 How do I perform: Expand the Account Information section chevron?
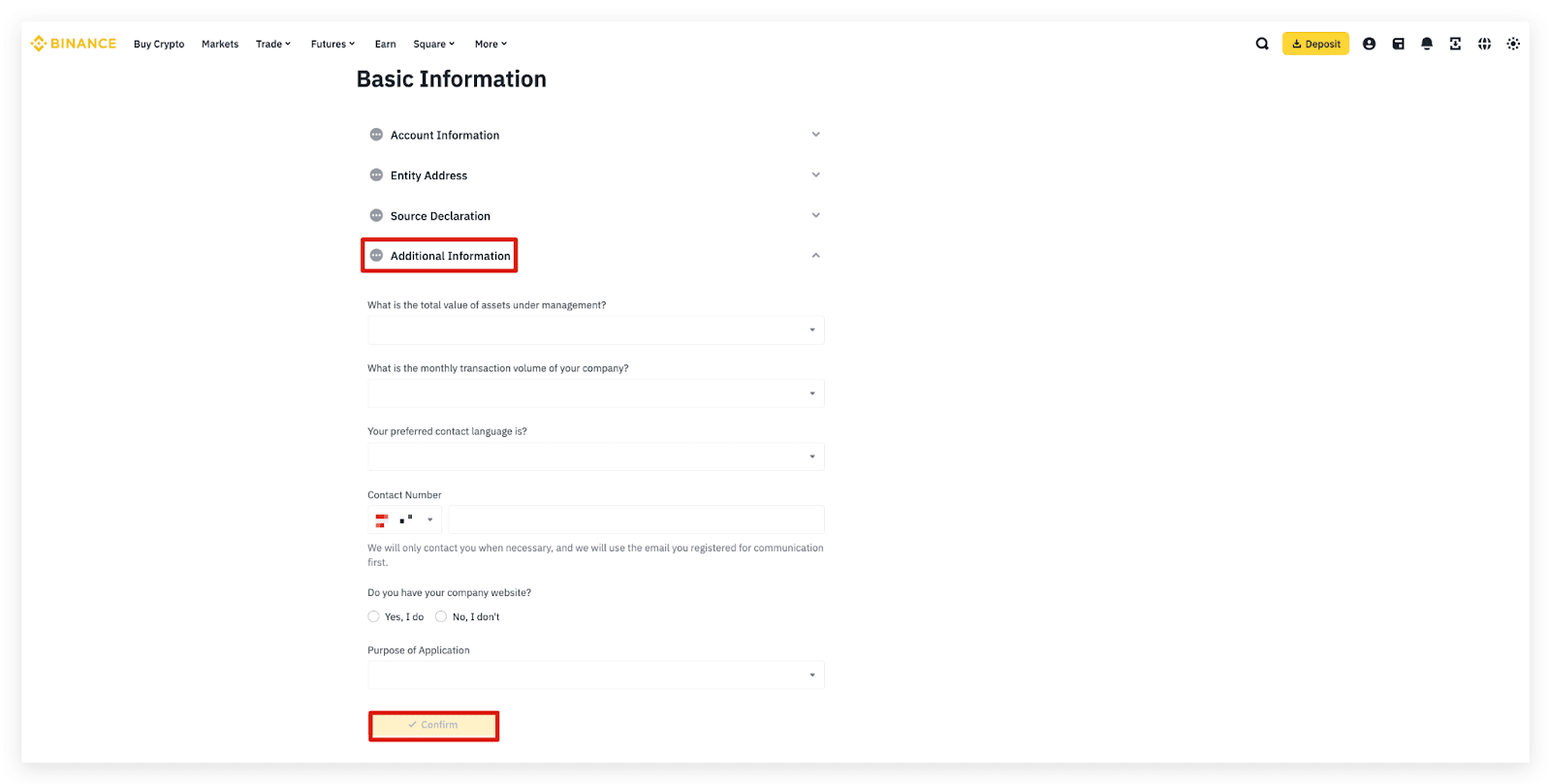pyautogui.click(x=816, y=135)
